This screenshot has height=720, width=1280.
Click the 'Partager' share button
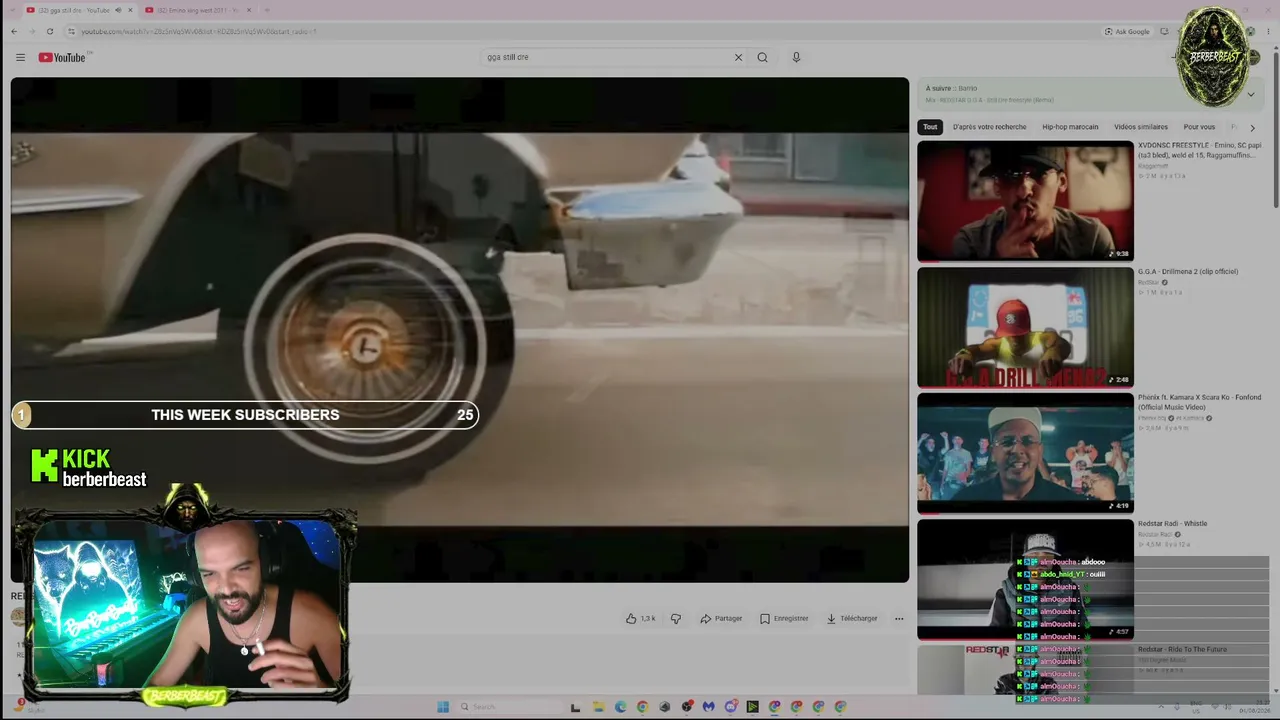tap(721, 618)
